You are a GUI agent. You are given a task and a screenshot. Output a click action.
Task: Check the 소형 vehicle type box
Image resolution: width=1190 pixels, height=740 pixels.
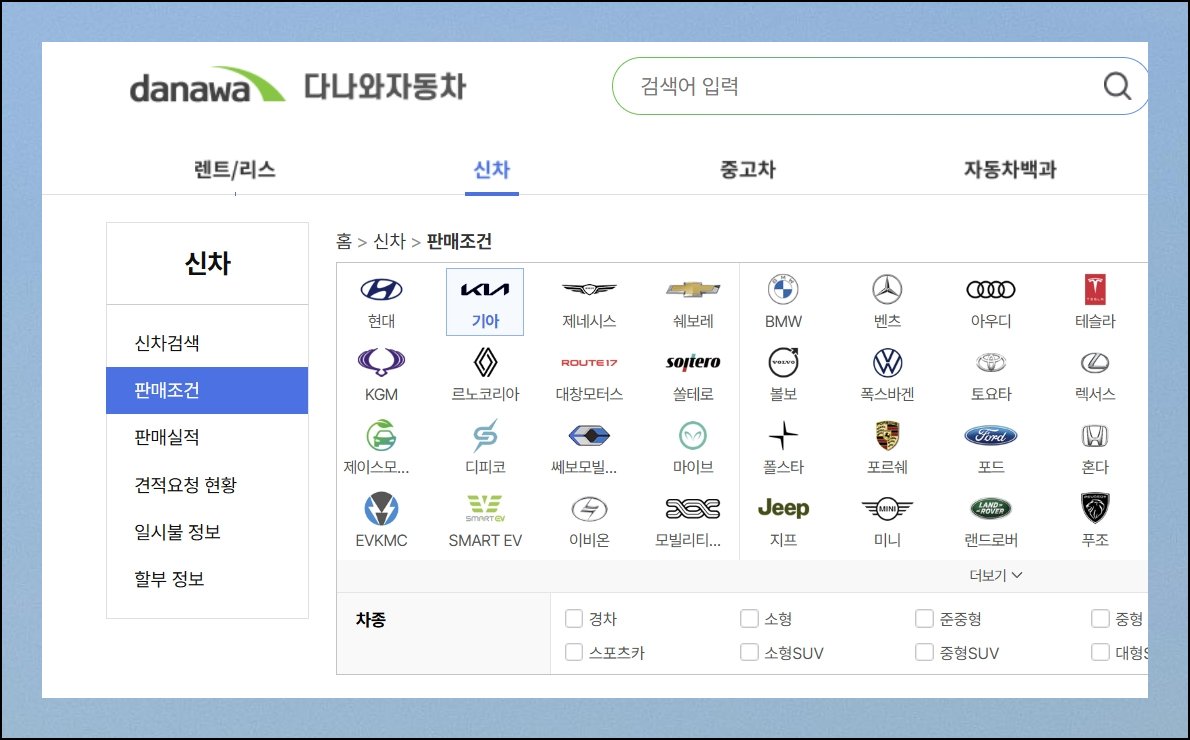point(749,619)
